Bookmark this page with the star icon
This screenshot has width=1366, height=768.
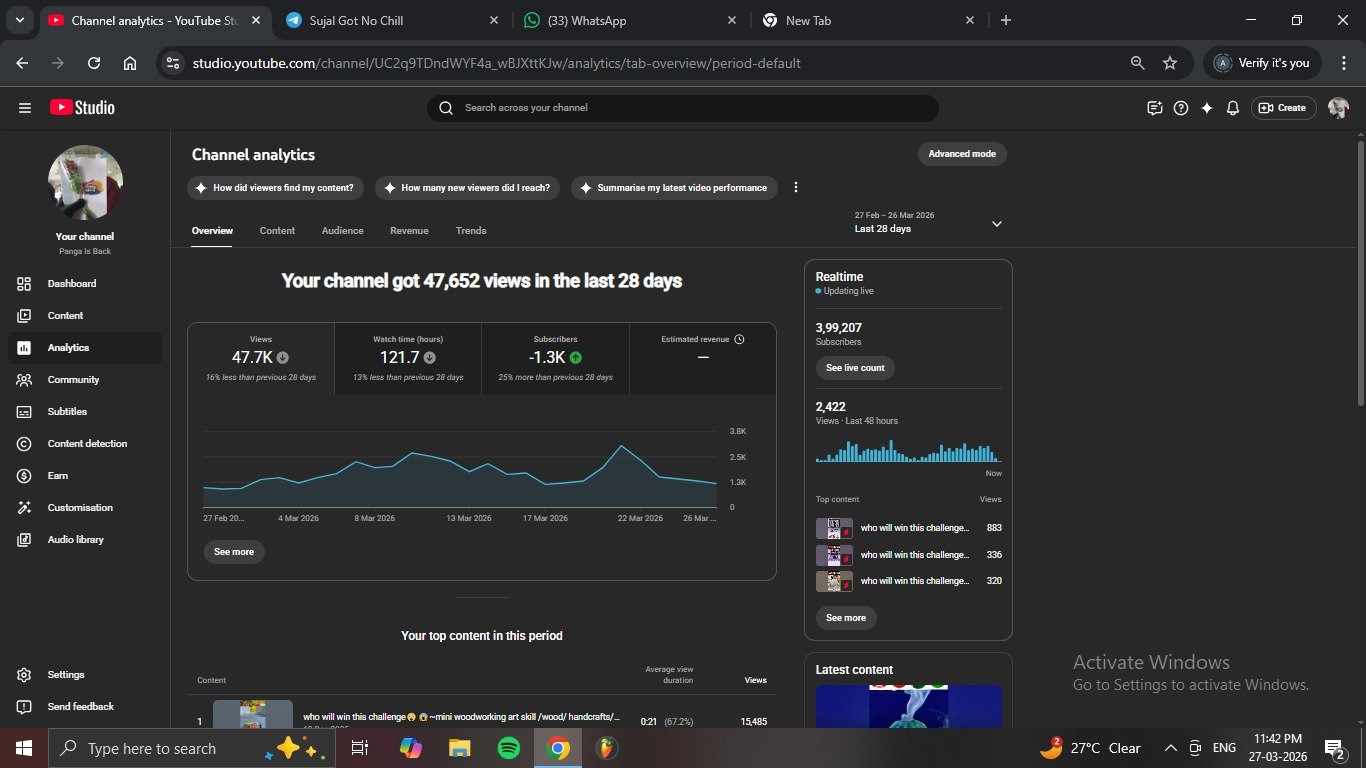[x=1170, y=63]
